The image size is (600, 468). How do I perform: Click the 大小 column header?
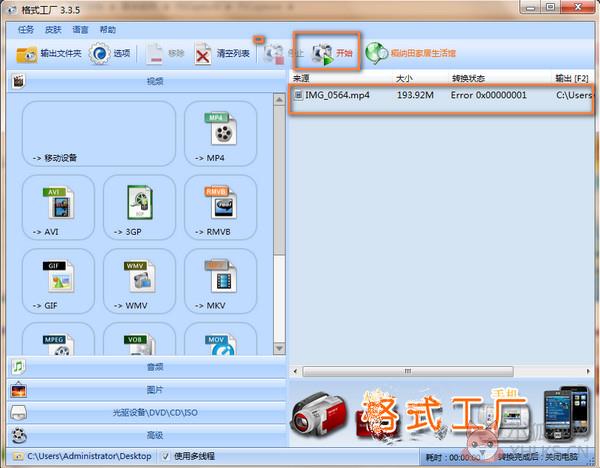[404, 78]
